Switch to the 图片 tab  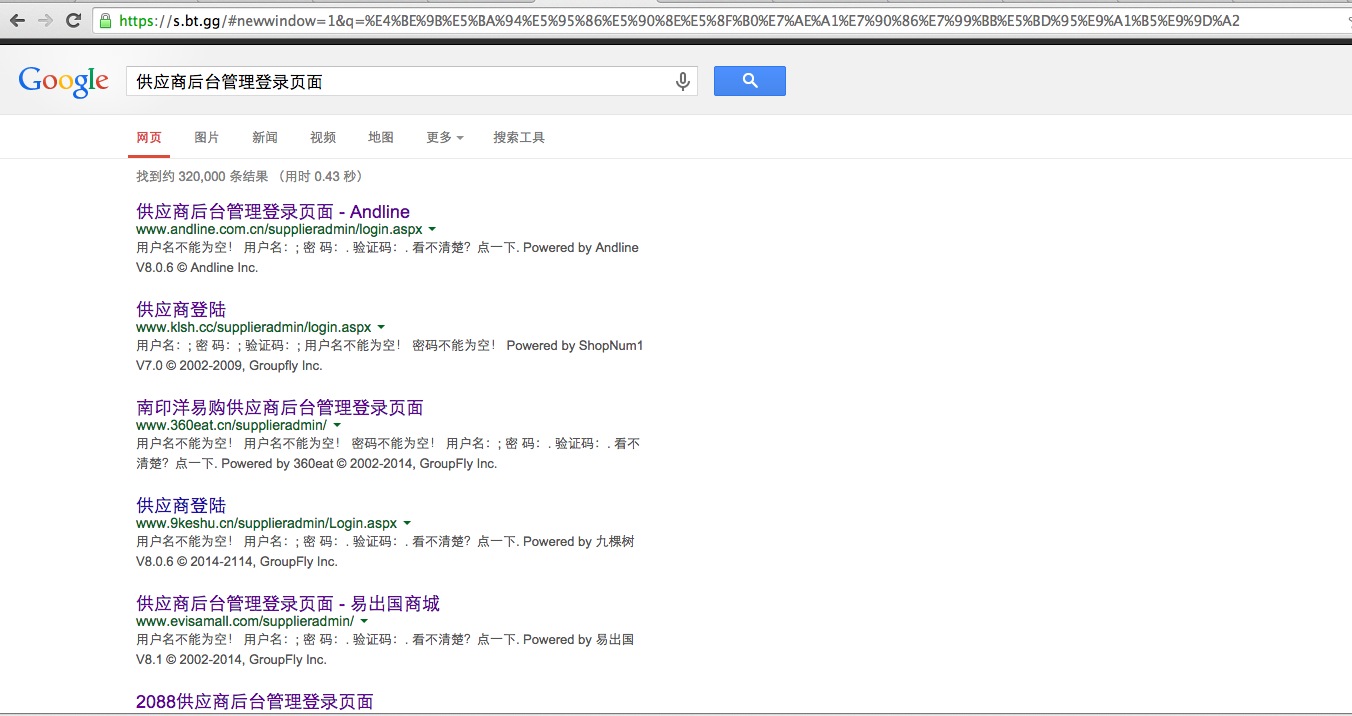click(x=207, y=138)
